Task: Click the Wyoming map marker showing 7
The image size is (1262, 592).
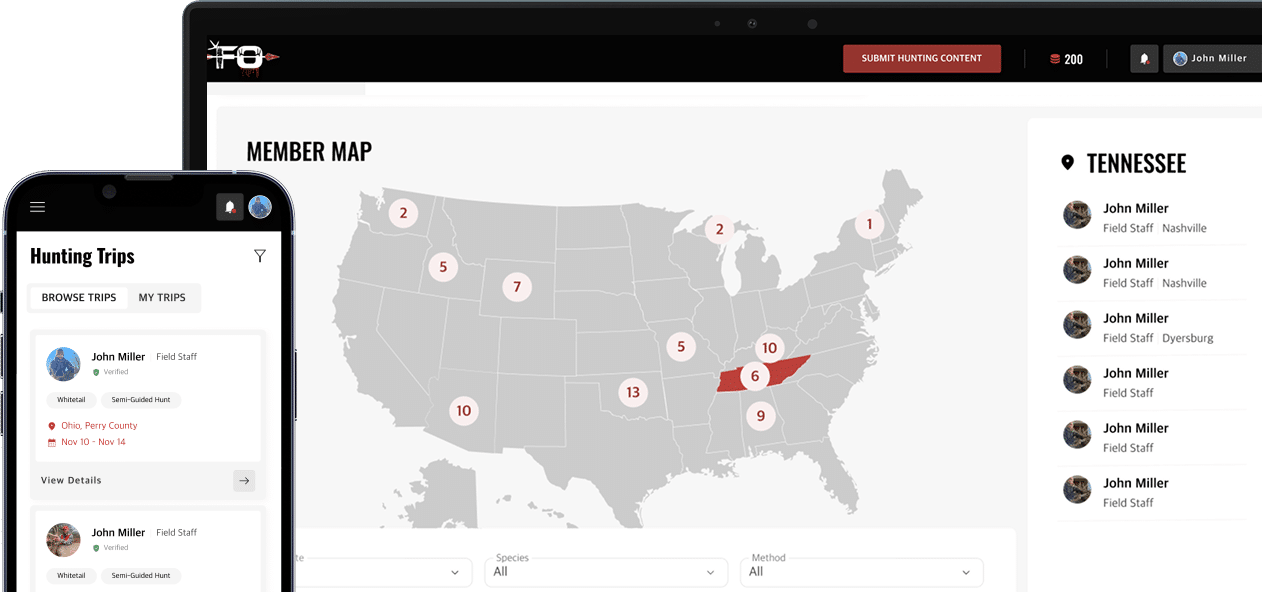Action: pyautogui.click(x=517, y=287)
